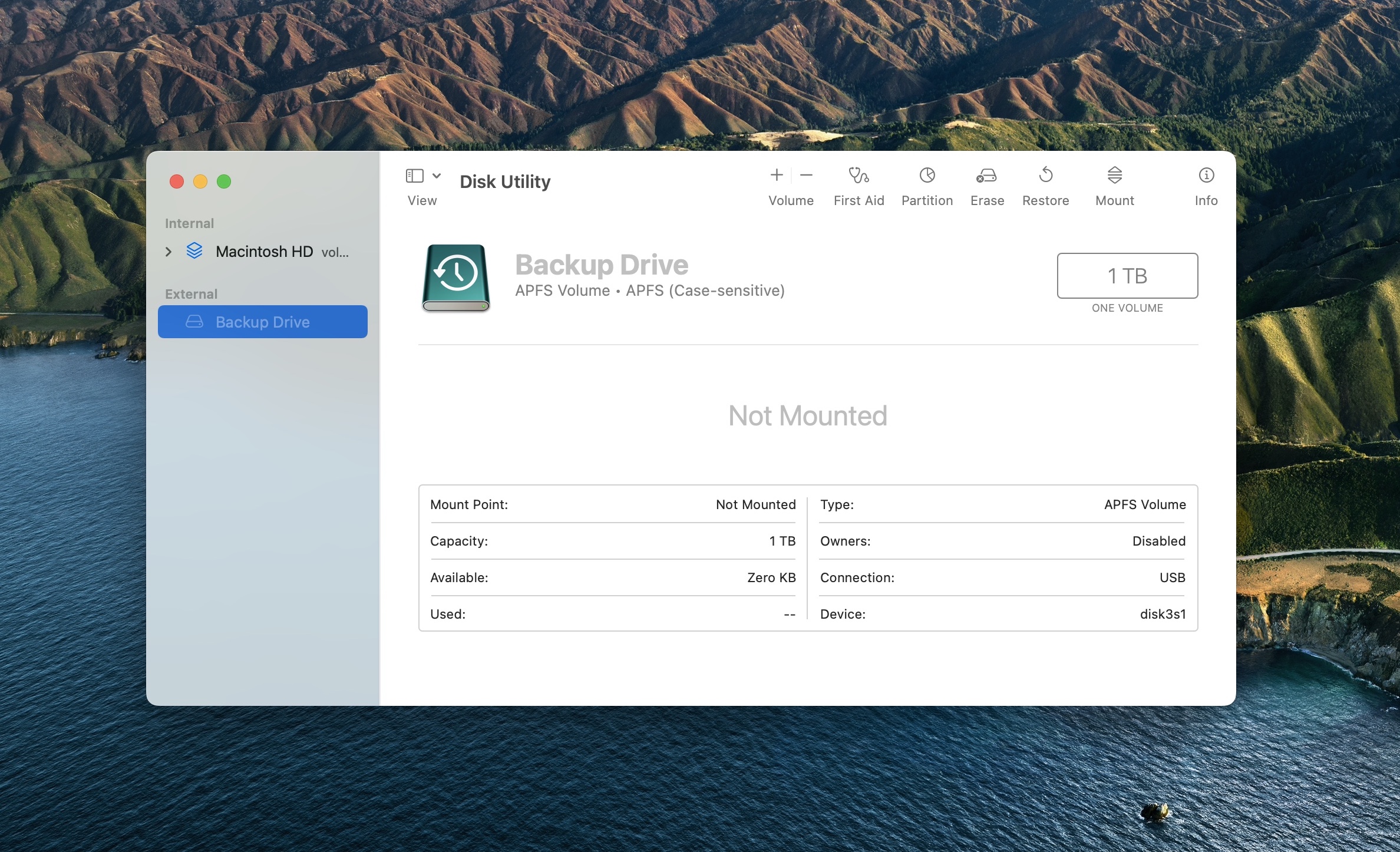Click the Backup Drive disk icon in sidebar
Screen dimensions: 1400x852
click(x=194, y=322)
